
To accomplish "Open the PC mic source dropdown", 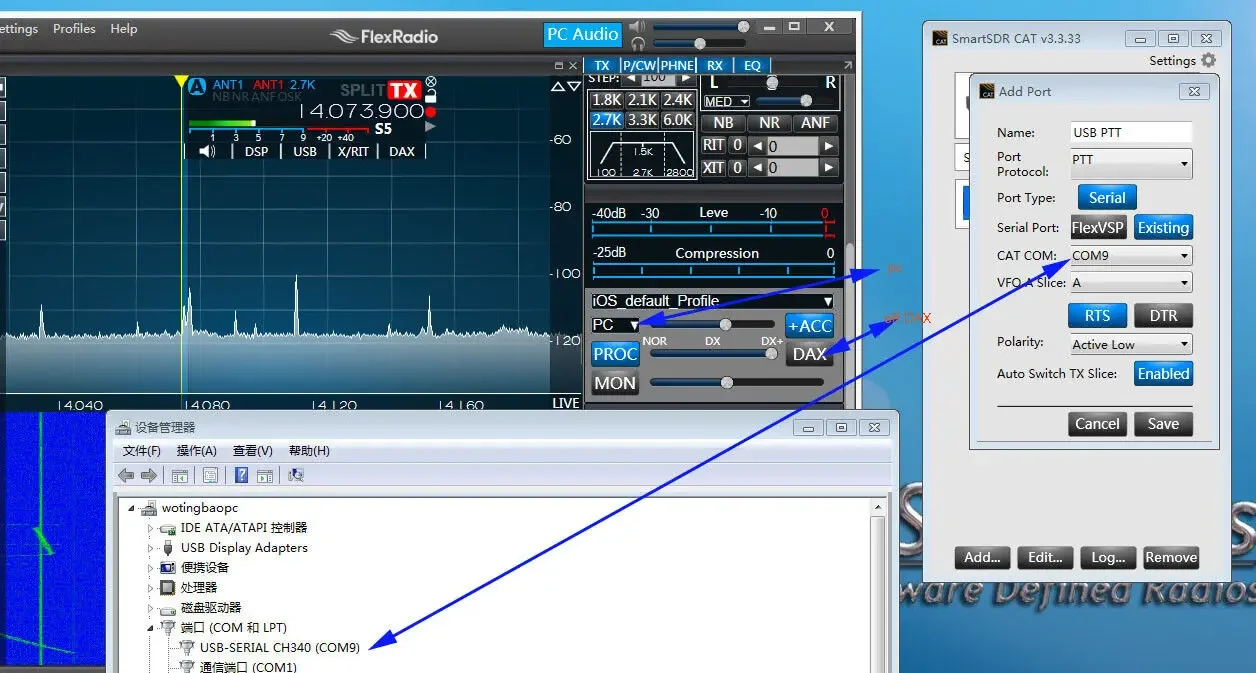I will 615,325.
